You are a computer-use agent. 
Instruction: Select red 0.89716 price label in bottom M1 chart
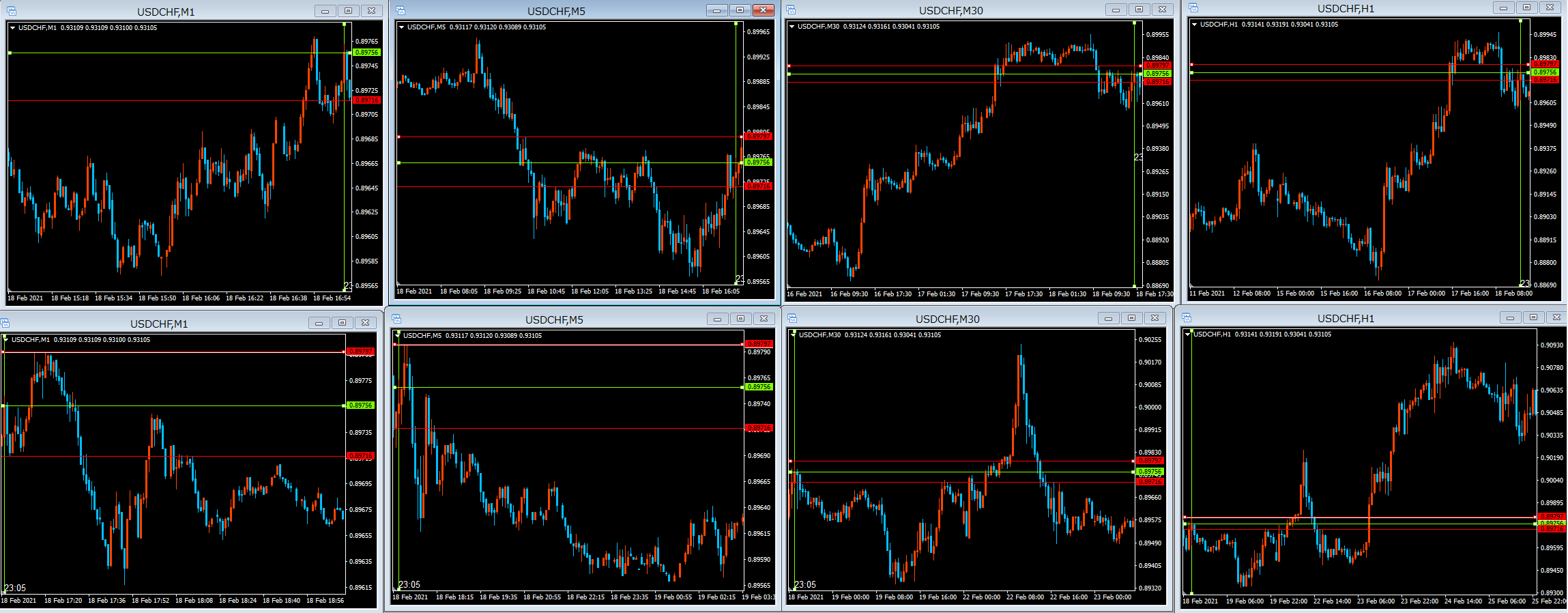[361, 456]
